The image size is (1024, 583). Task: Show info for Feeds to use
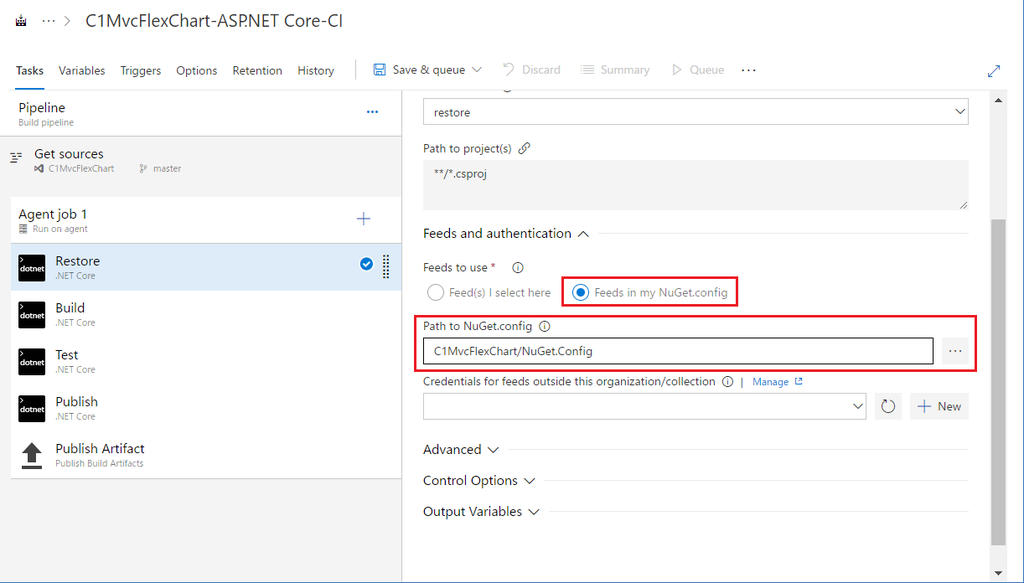[518, 268]
